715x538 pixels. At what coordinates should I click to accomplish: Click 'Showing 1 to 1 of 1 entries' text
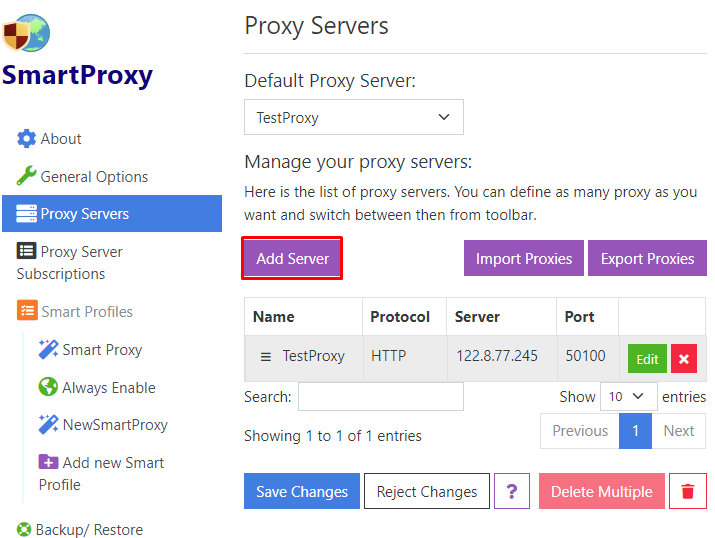click(333, 436)
